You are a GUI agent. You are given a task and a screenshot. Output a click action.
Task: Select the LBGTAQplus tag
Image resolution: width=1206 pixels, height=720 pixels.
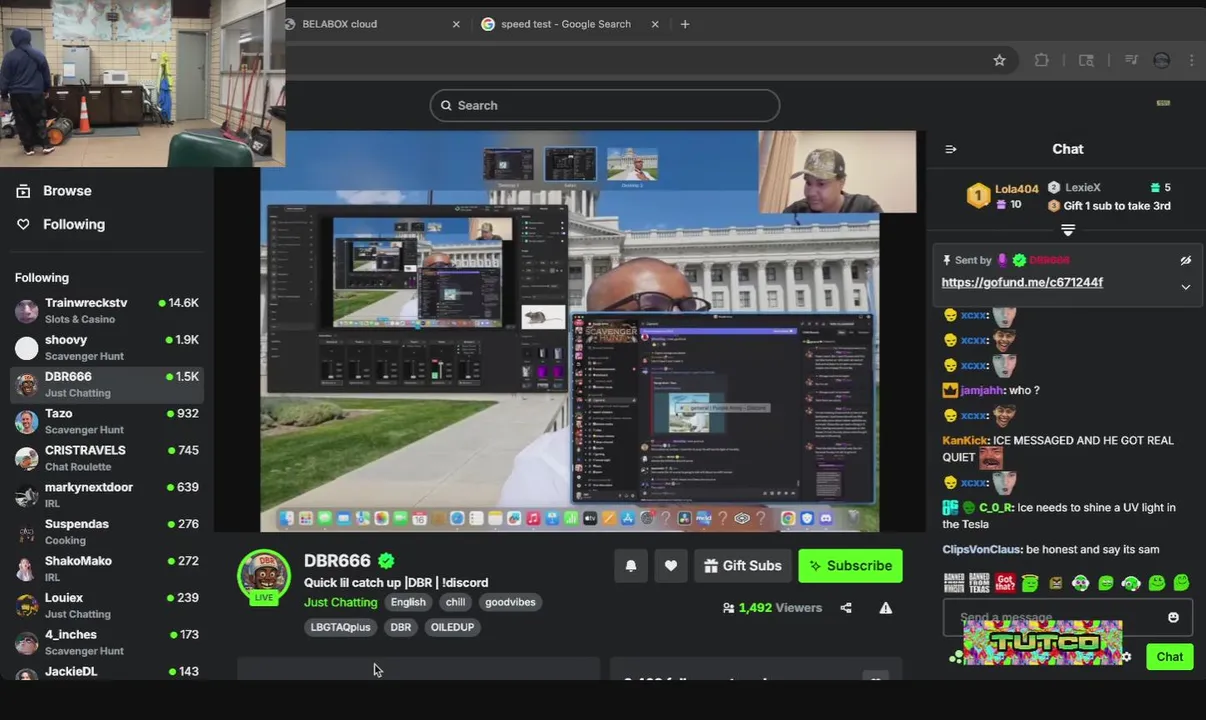coord(341,627)
